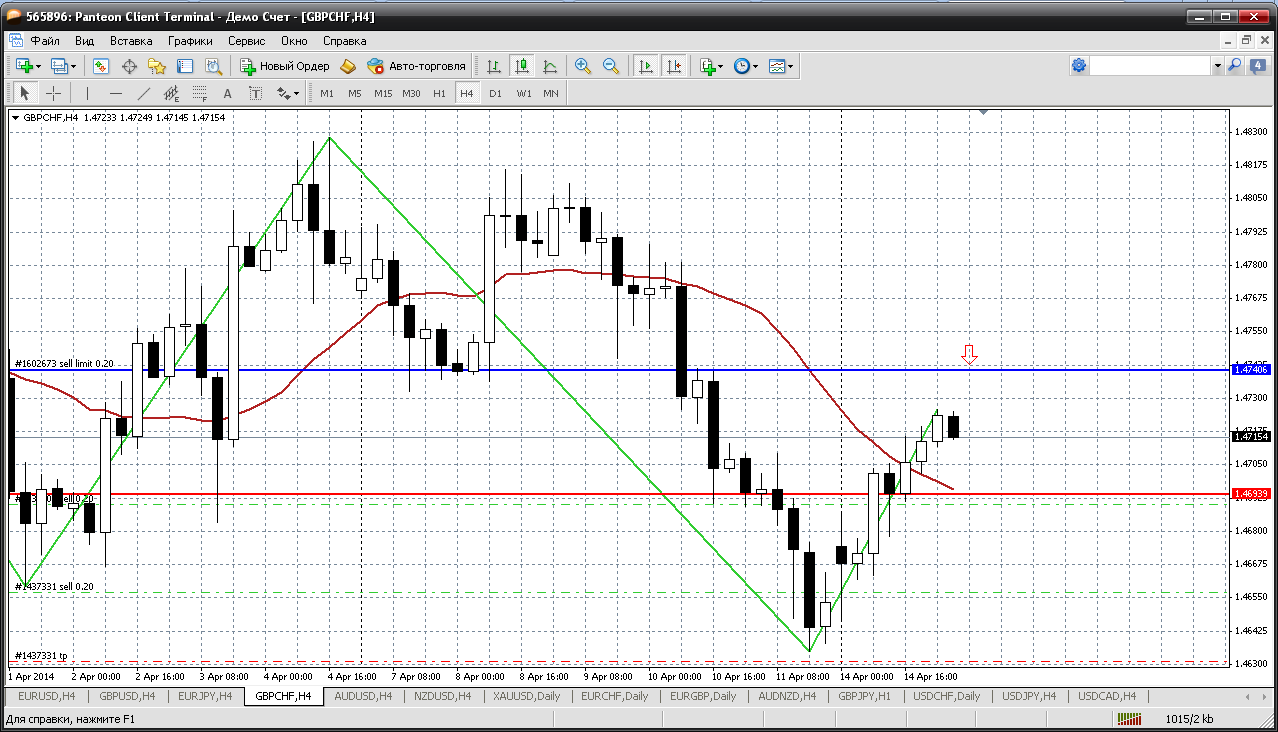Image resolution: width=1278 pixels, height=732 pixels.
Task: Switch chart to bar chart view
Action: pos(494,66)
